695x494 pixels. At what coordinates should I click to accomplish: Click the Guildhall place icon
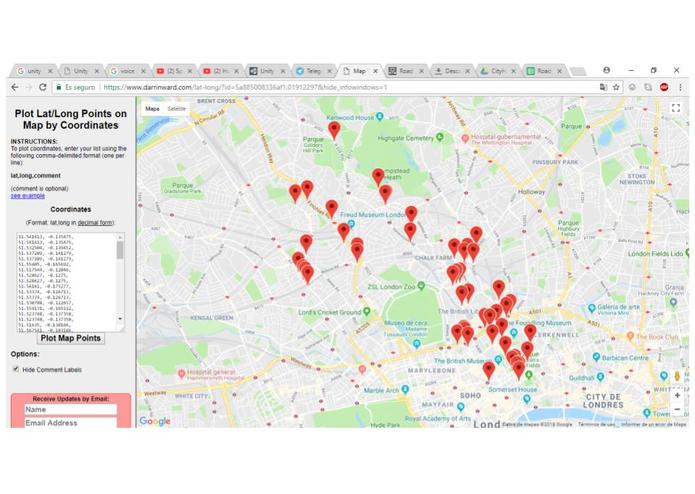(600, 377)
